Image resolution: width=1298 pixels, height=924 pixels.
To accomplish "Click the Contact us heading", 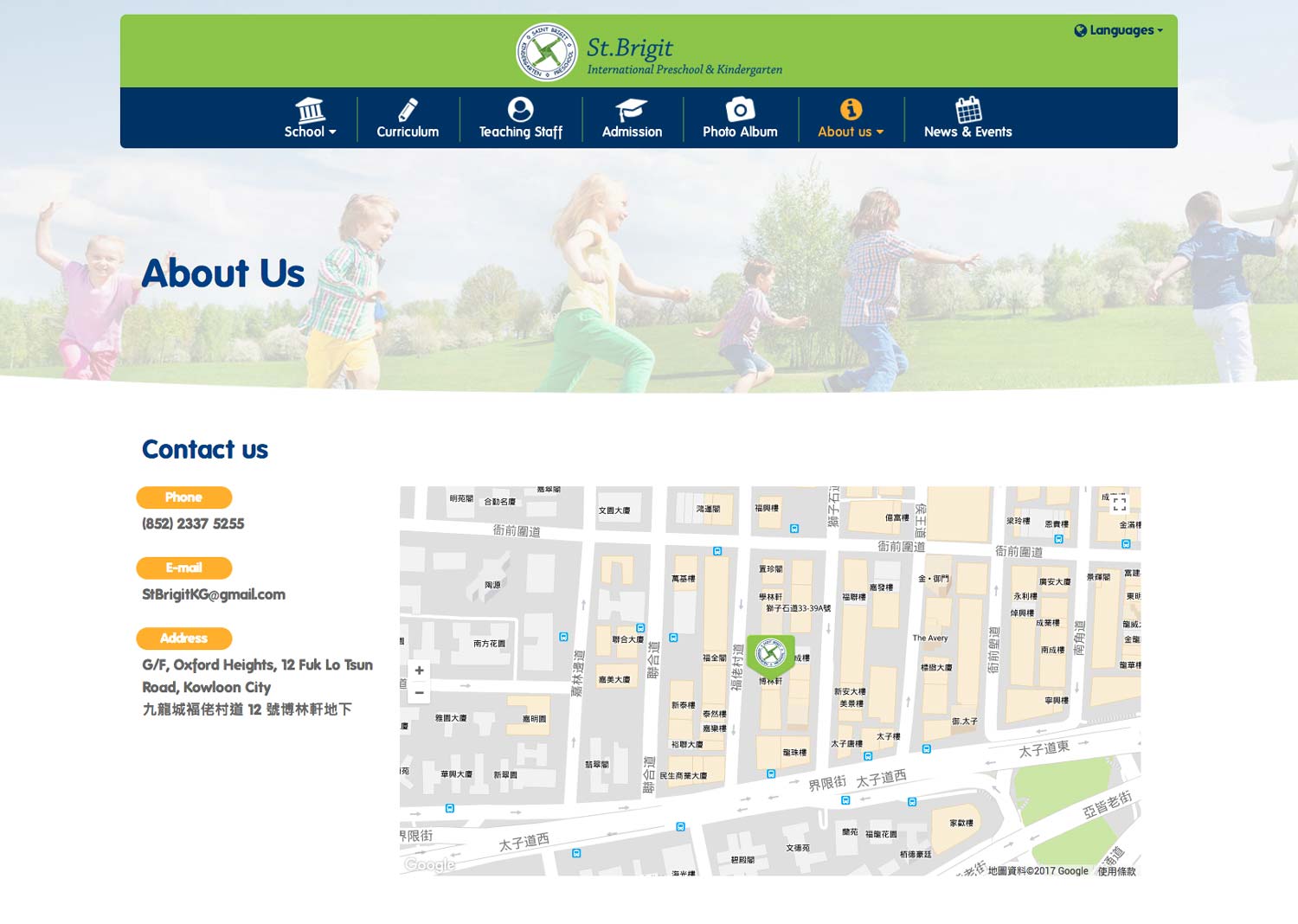I will (x=205, y=449).
